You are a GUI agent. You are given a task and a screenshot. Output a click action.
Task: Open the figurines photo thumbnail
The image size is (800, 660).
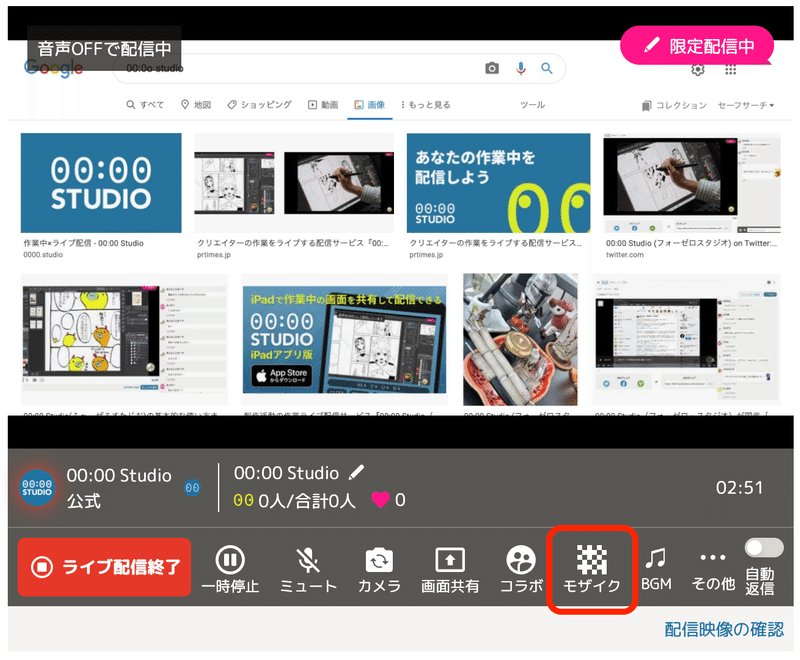[520, 339]
